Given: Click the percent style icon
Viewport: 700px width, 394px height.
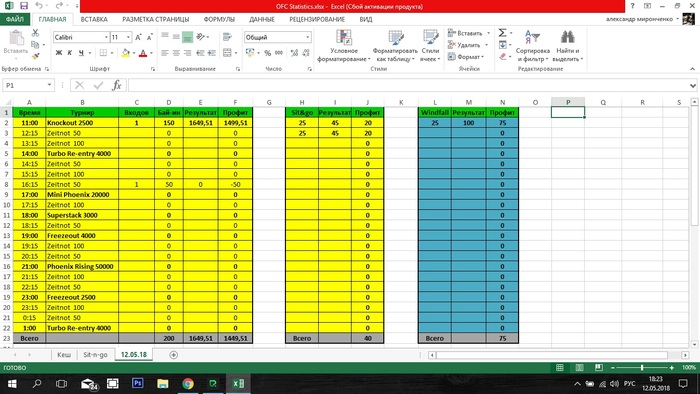Looking at the screenshot, I should [267, 53].
